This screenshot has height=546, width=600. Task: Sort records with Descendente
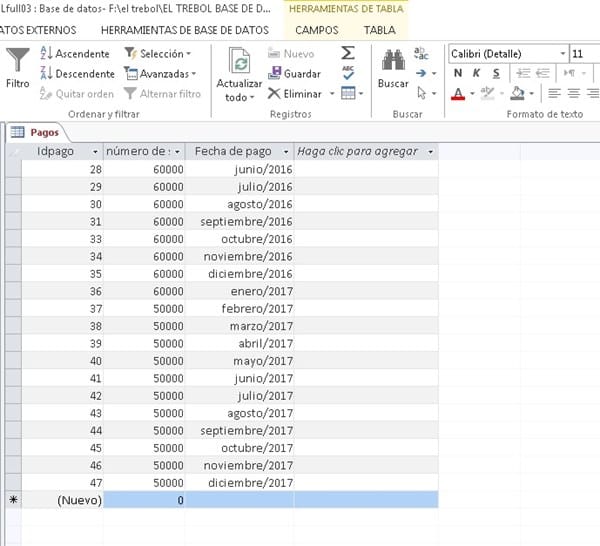76,73
